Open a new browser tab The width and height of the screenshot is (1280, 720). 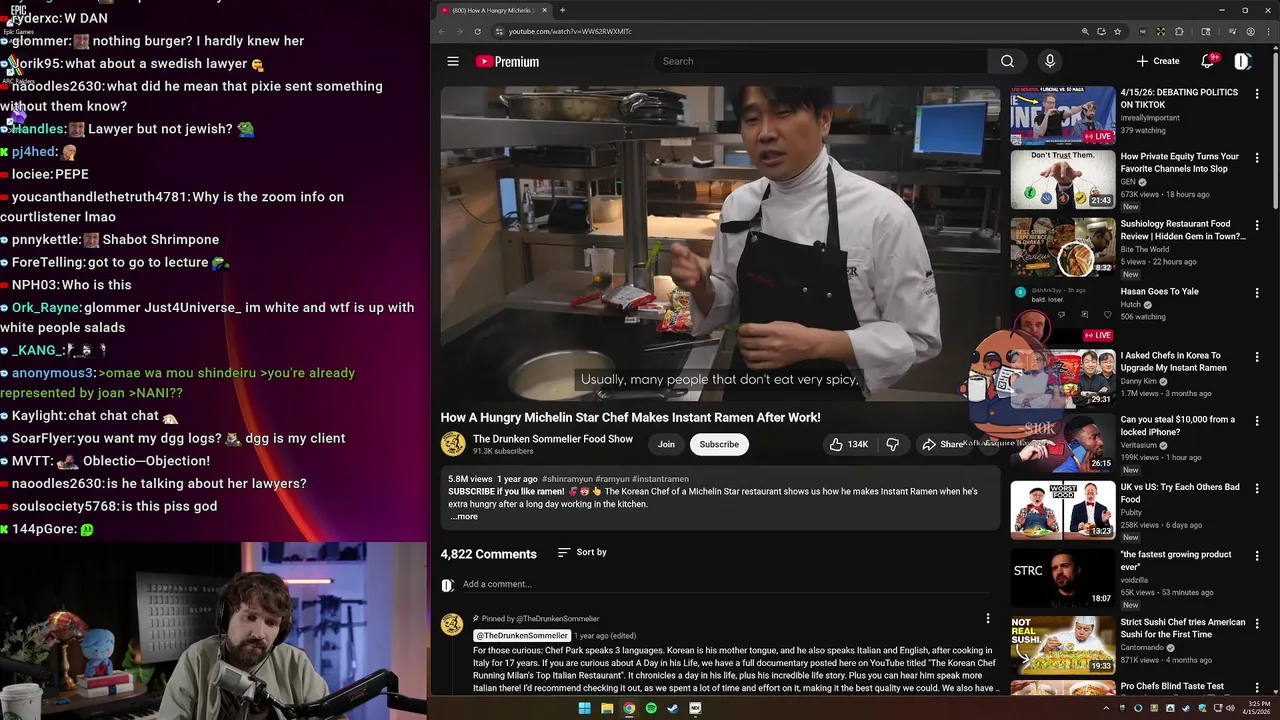(x=562, y=10)
